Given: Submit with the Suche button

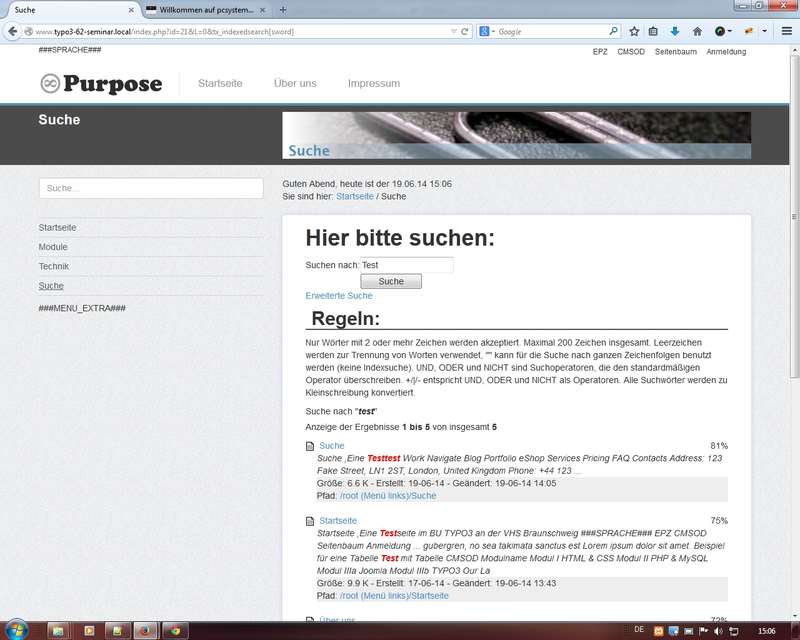Looking at the screenshot, I should coord(391,281).
